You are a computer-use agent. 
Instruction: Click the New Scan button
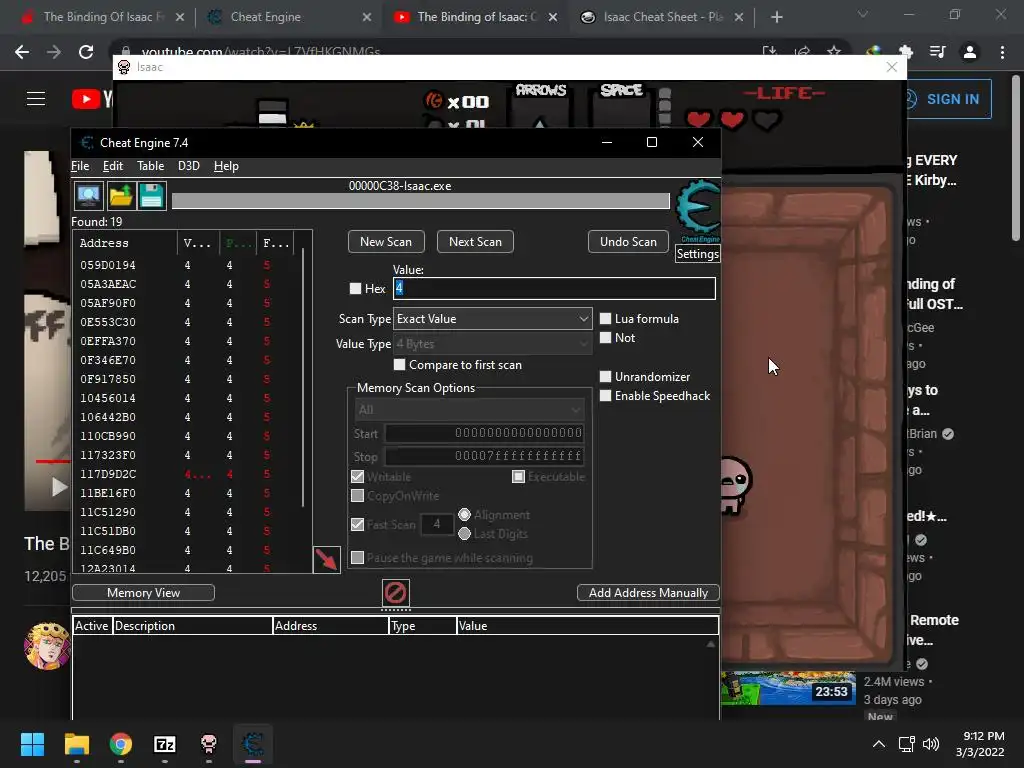(386, 242)
